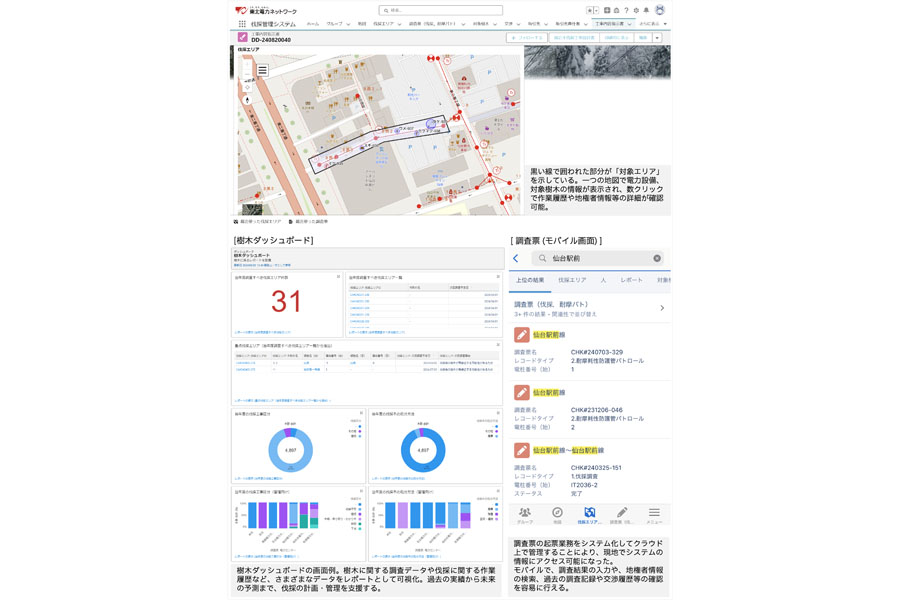Open the 調査票 (伐採、耐摩パト) navigation tab
This screenshot has height=600, width=900.
pos(433,24)
